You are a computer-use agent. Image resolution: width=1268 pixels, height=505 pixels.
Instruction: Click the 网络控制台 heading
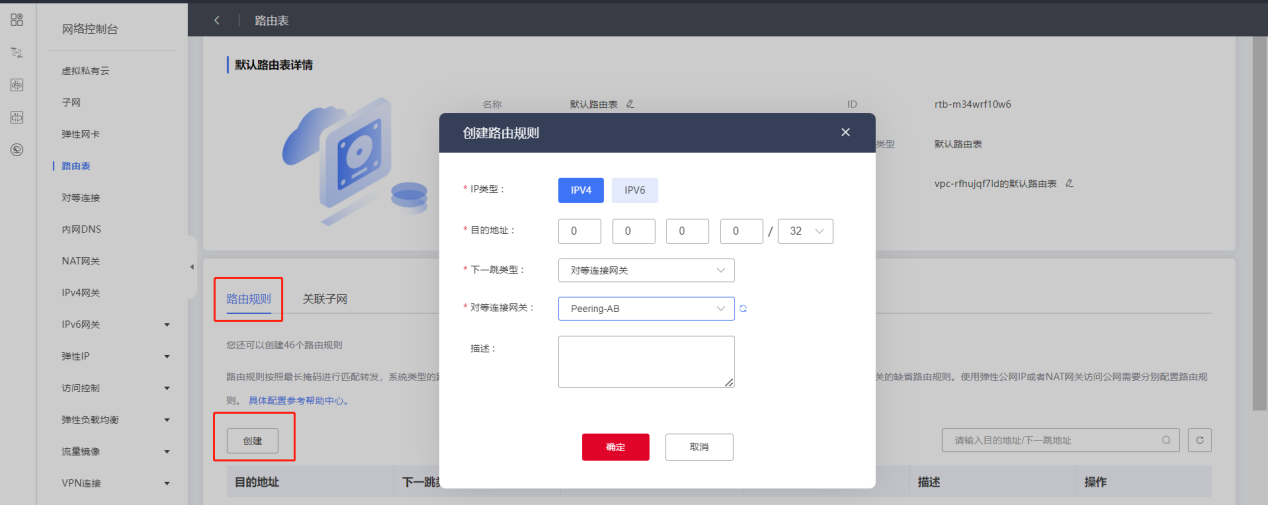coord(90,29)
